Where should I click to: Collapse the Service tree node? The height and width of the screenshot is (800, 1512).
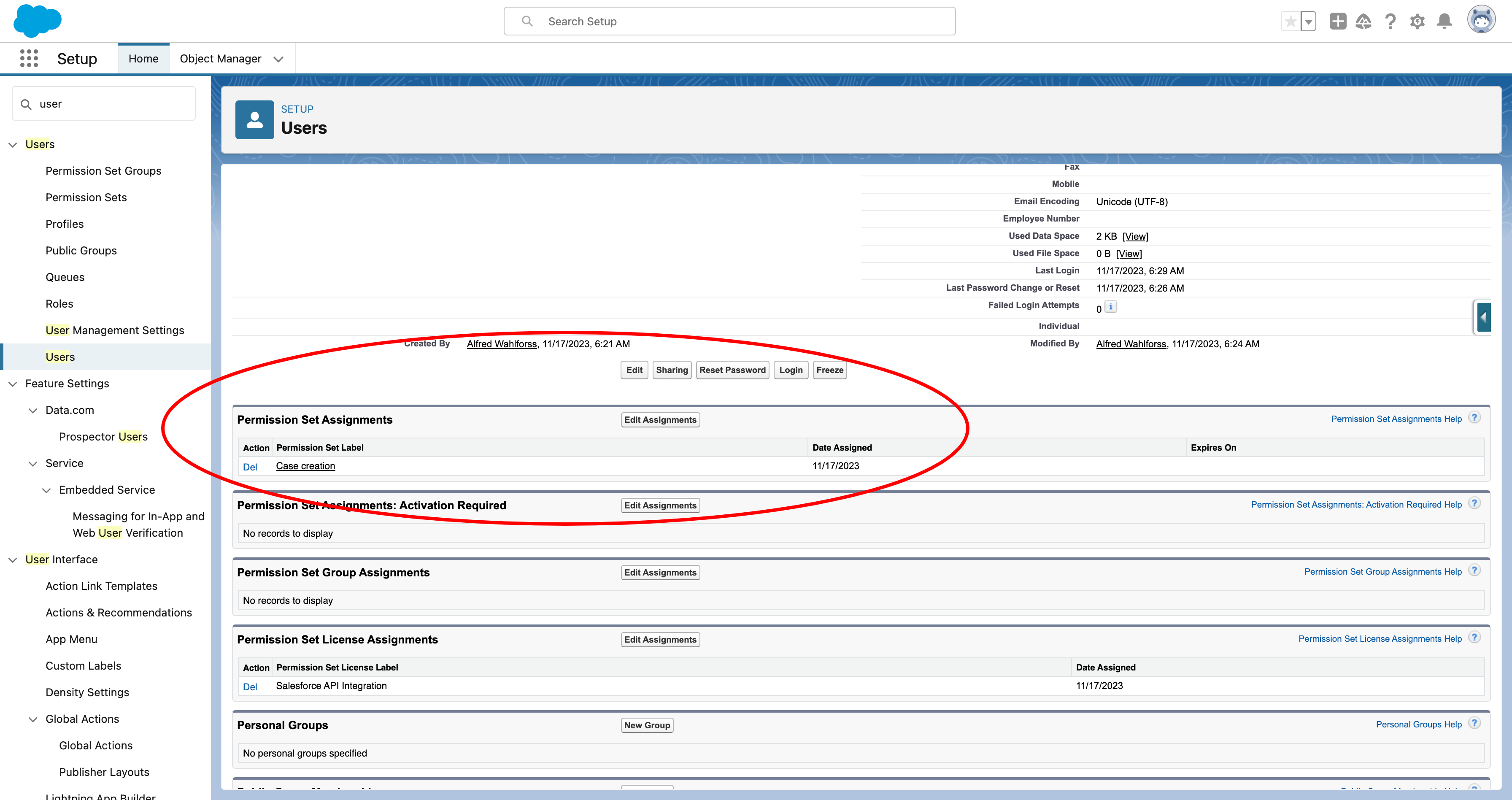coord(33,464)
